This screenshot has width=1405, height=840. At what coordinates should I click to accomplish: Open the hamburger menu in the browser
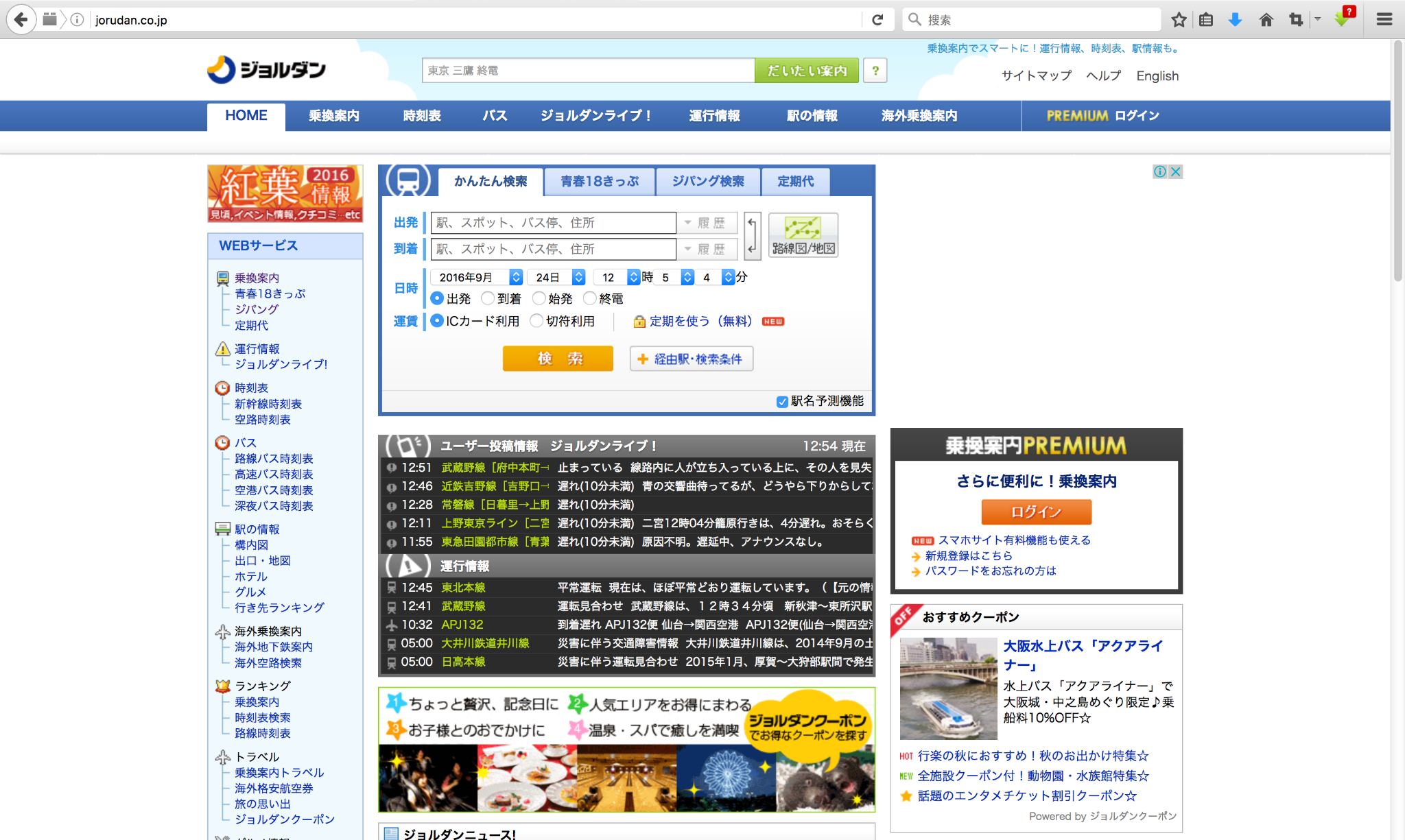[x=1384, y=20]
